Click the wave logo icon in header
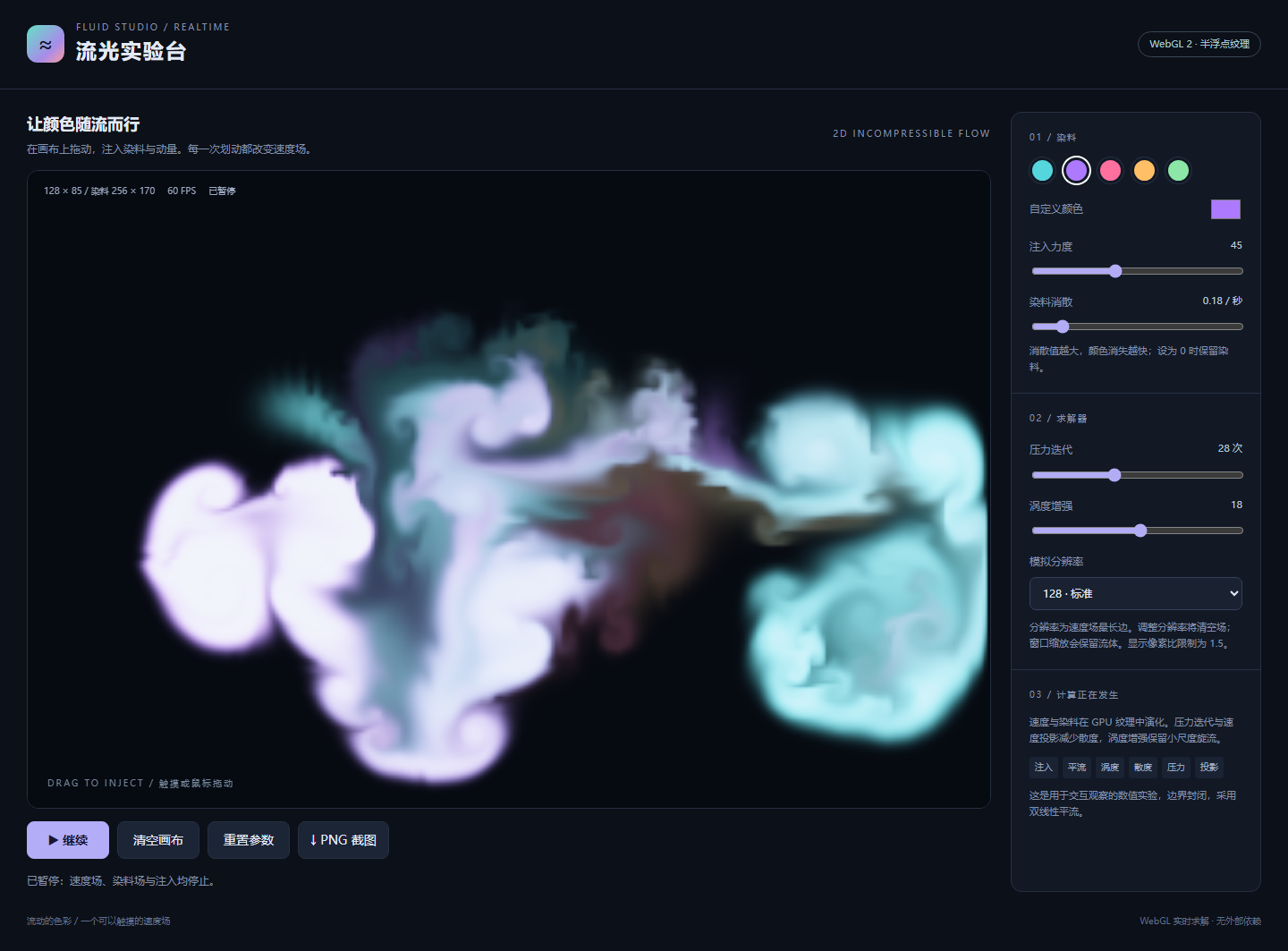 point(46,44)
